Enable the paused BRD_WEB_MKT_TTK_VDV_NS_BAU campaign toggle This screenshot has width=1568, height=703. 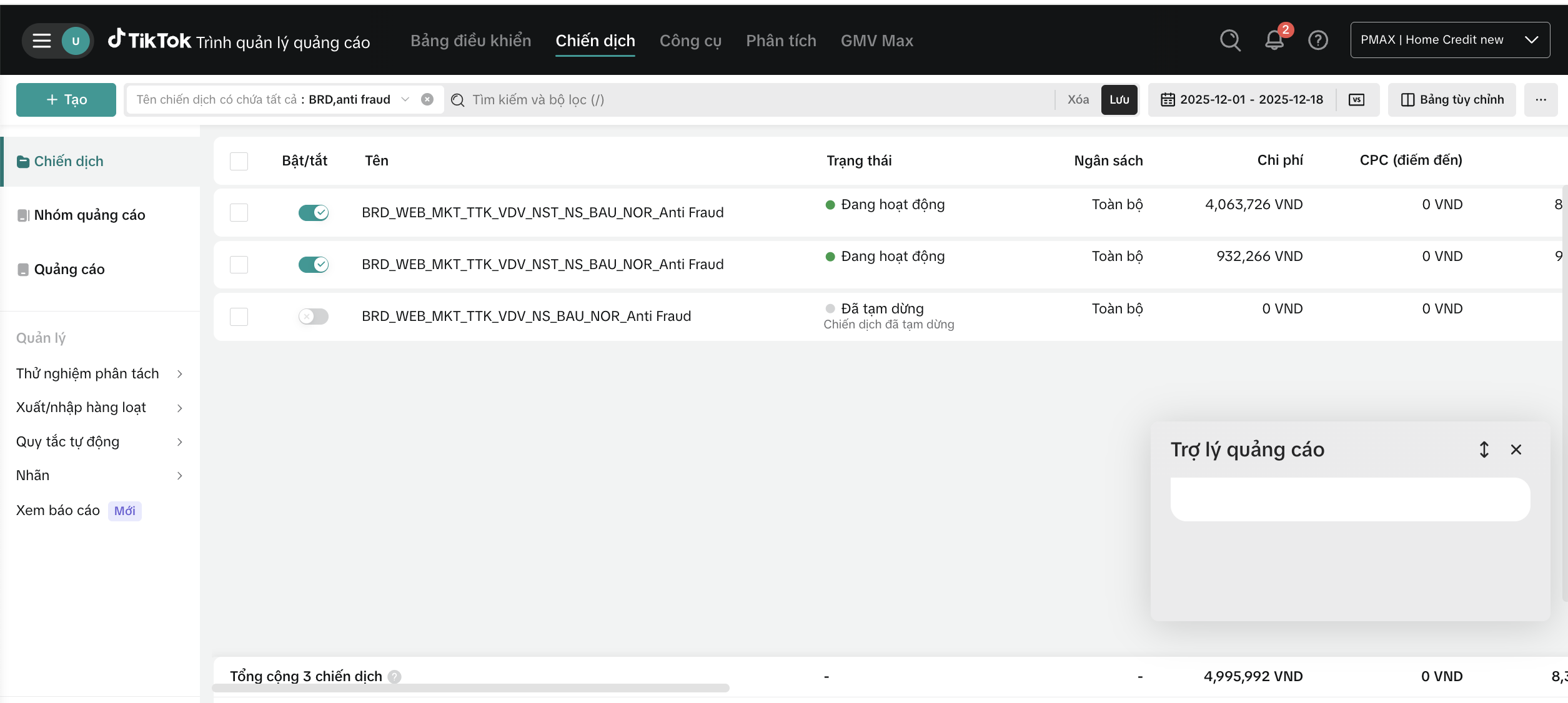coord(313,317)
